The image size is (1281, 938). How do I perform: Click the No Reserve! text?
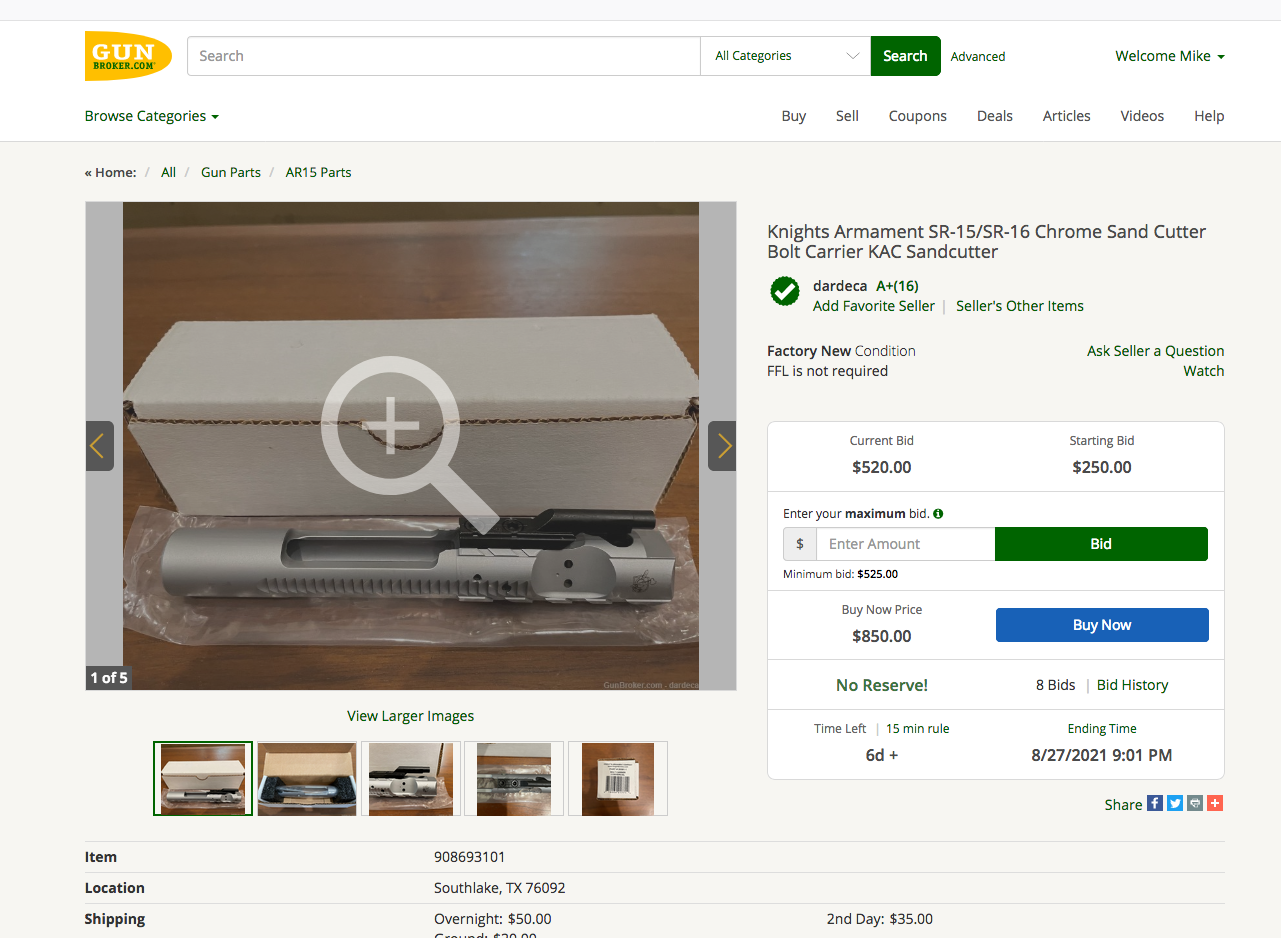(882, 685)
